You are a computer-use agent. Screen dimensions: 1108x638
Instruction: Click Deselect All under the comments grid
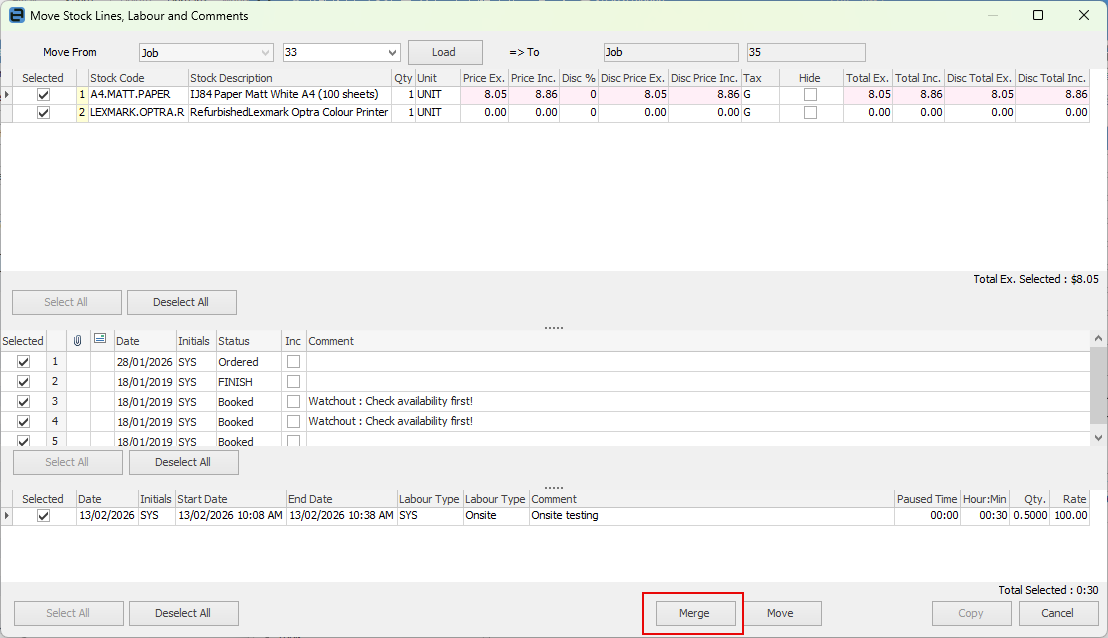point(184,462)
